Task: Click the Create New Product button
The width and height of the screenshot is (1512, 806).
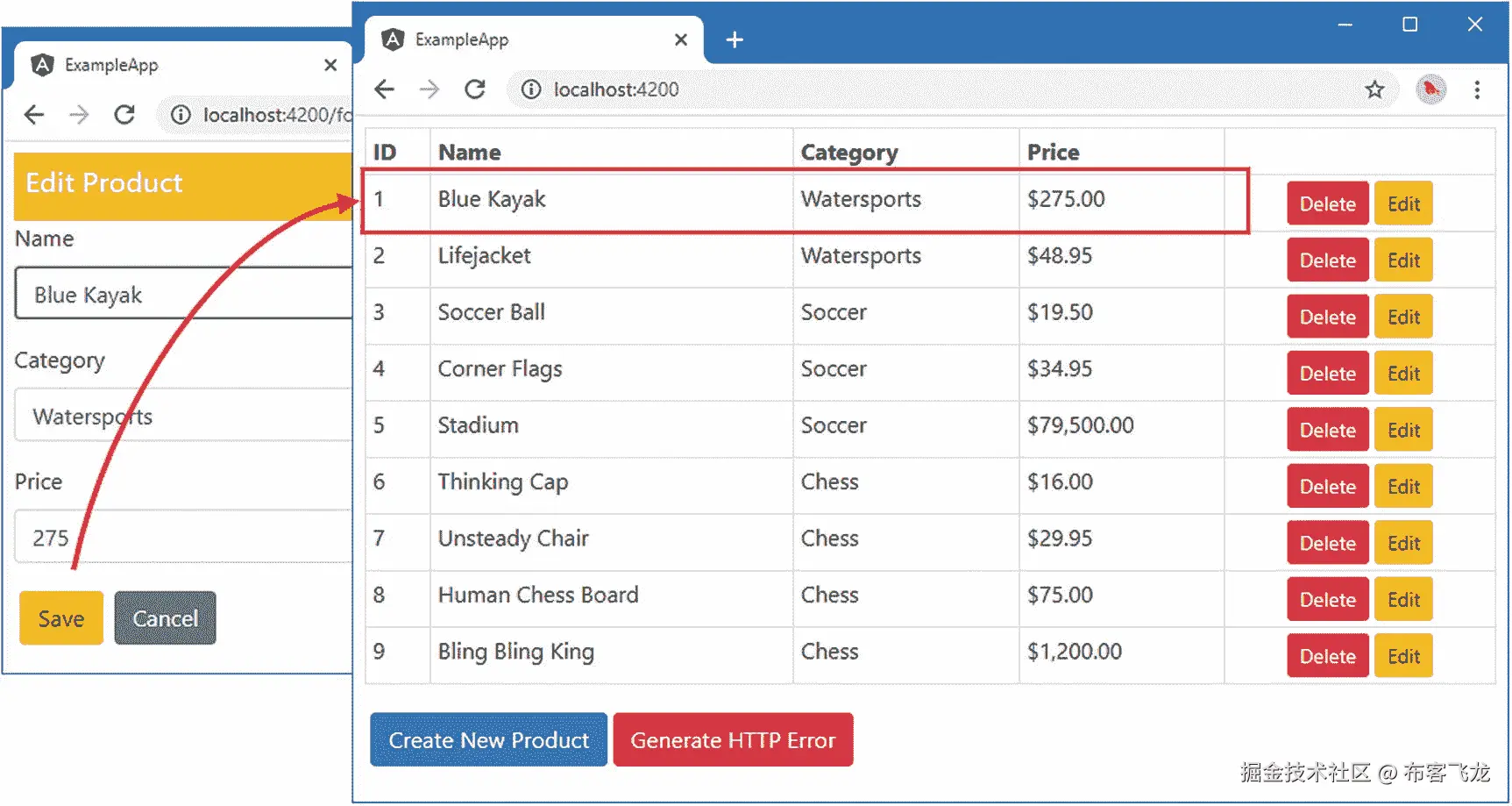Action: (488, 740)
